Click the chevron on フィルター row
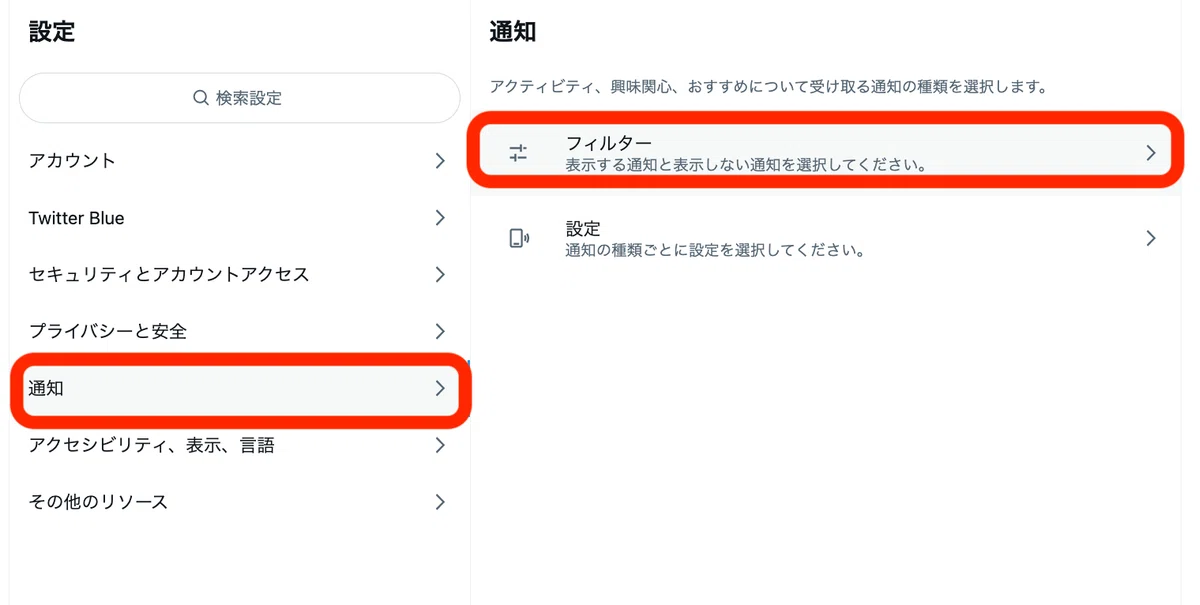Screen dimensions: 1200x605 pos(1151,153)
